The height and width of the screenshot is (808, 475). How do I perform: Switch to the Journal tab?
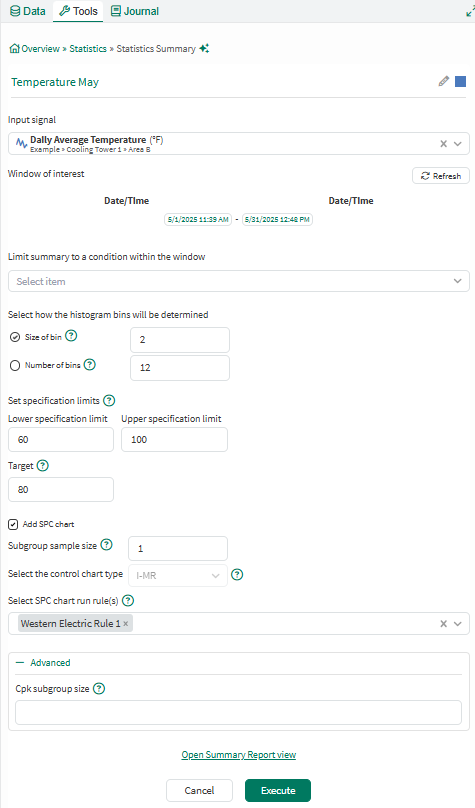[x=135, y=11]
